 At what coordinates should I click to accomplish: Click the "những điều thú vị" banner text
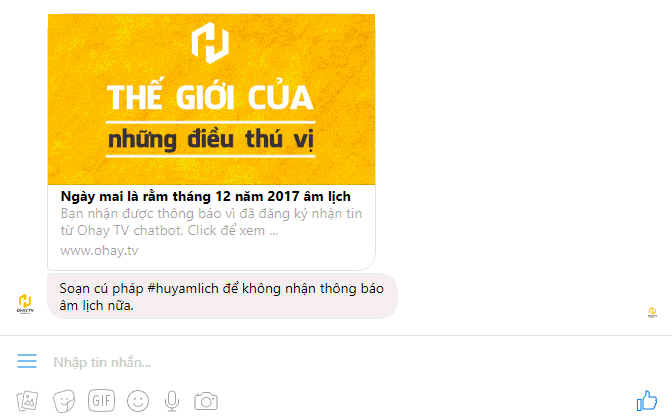click(210, 140)
